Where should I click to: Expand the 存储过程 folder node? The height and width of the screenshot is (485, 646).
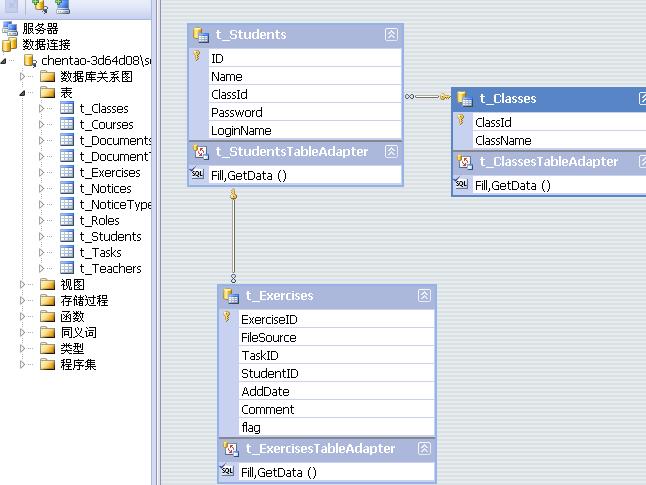23,301
